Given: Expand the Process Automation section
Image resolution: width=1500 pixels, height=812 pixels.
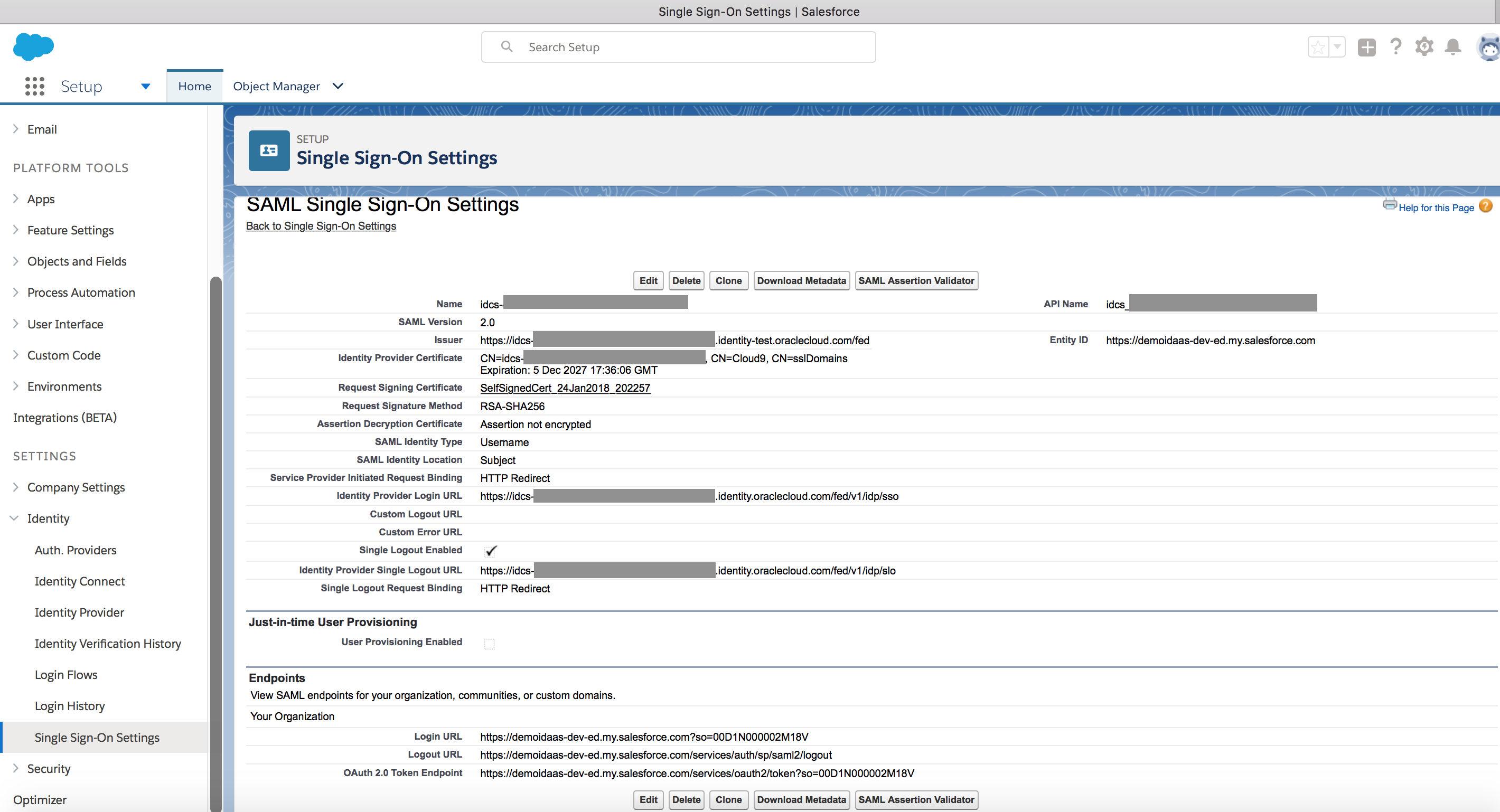Looking at the screenshot, I should 15,293.
